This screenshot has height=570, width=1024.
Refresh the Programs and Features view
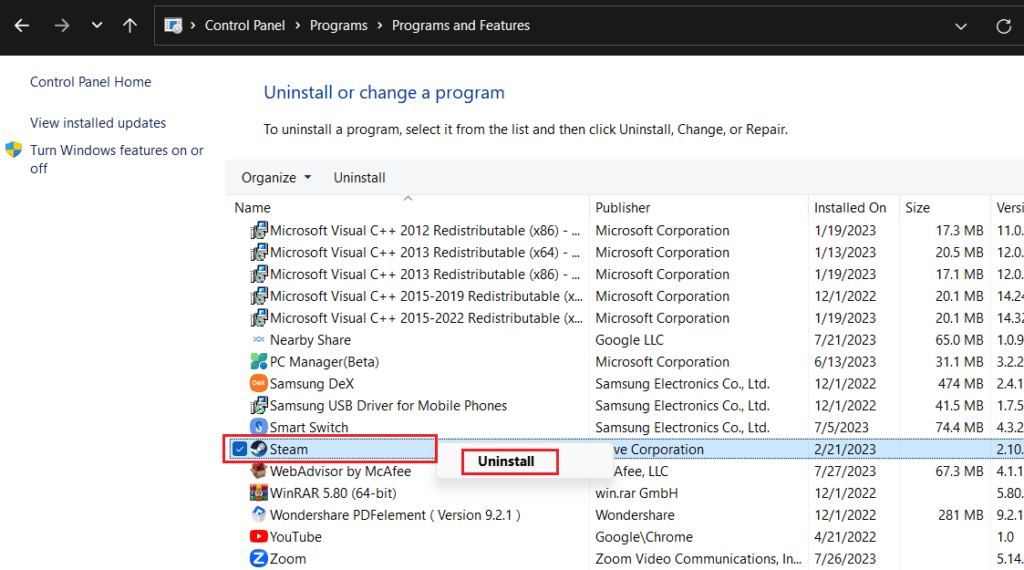pyautogui.click(x=1004, y=26)
